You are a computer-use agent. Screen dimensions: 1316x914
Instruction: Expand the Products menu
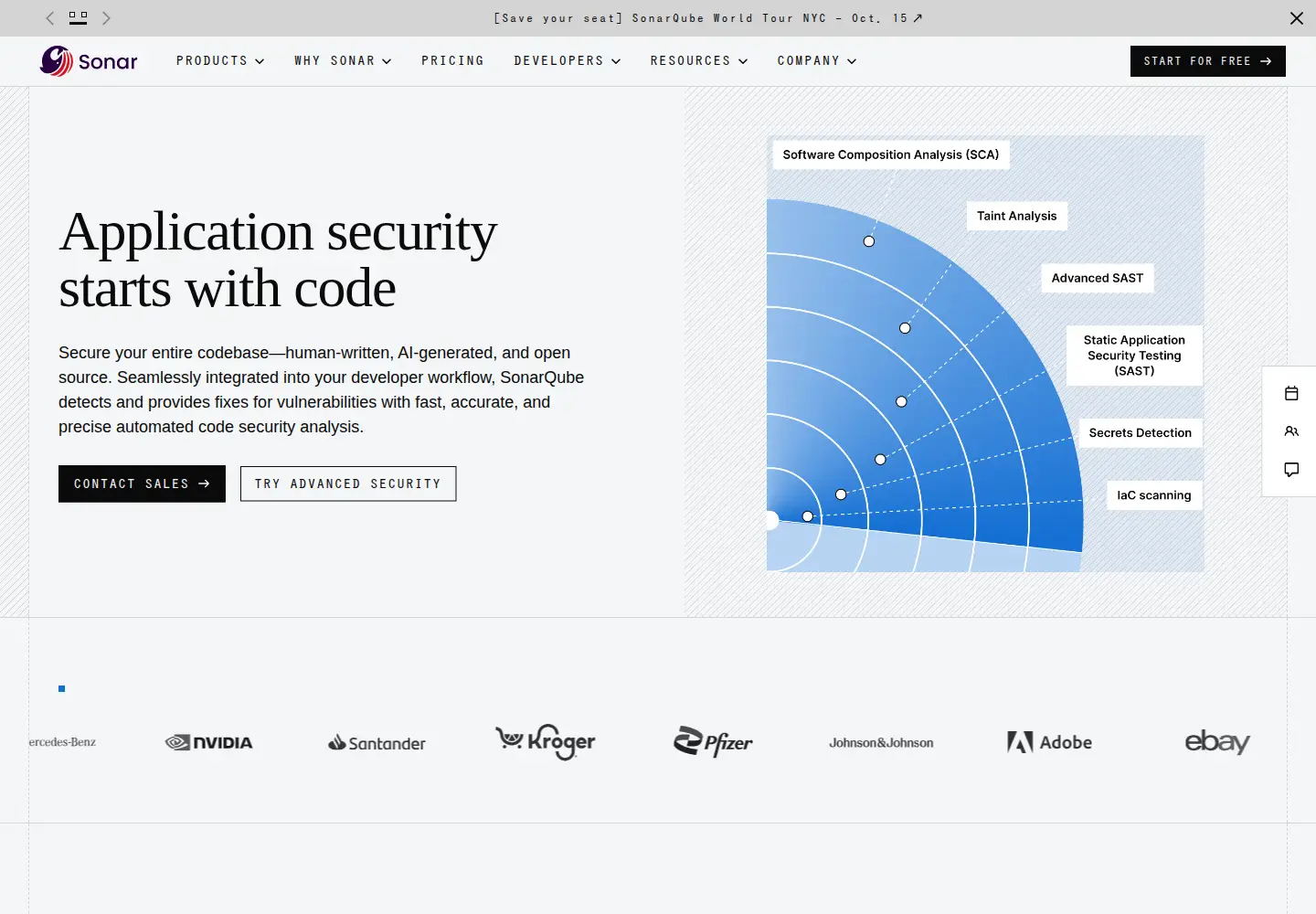tap(220, 61)
